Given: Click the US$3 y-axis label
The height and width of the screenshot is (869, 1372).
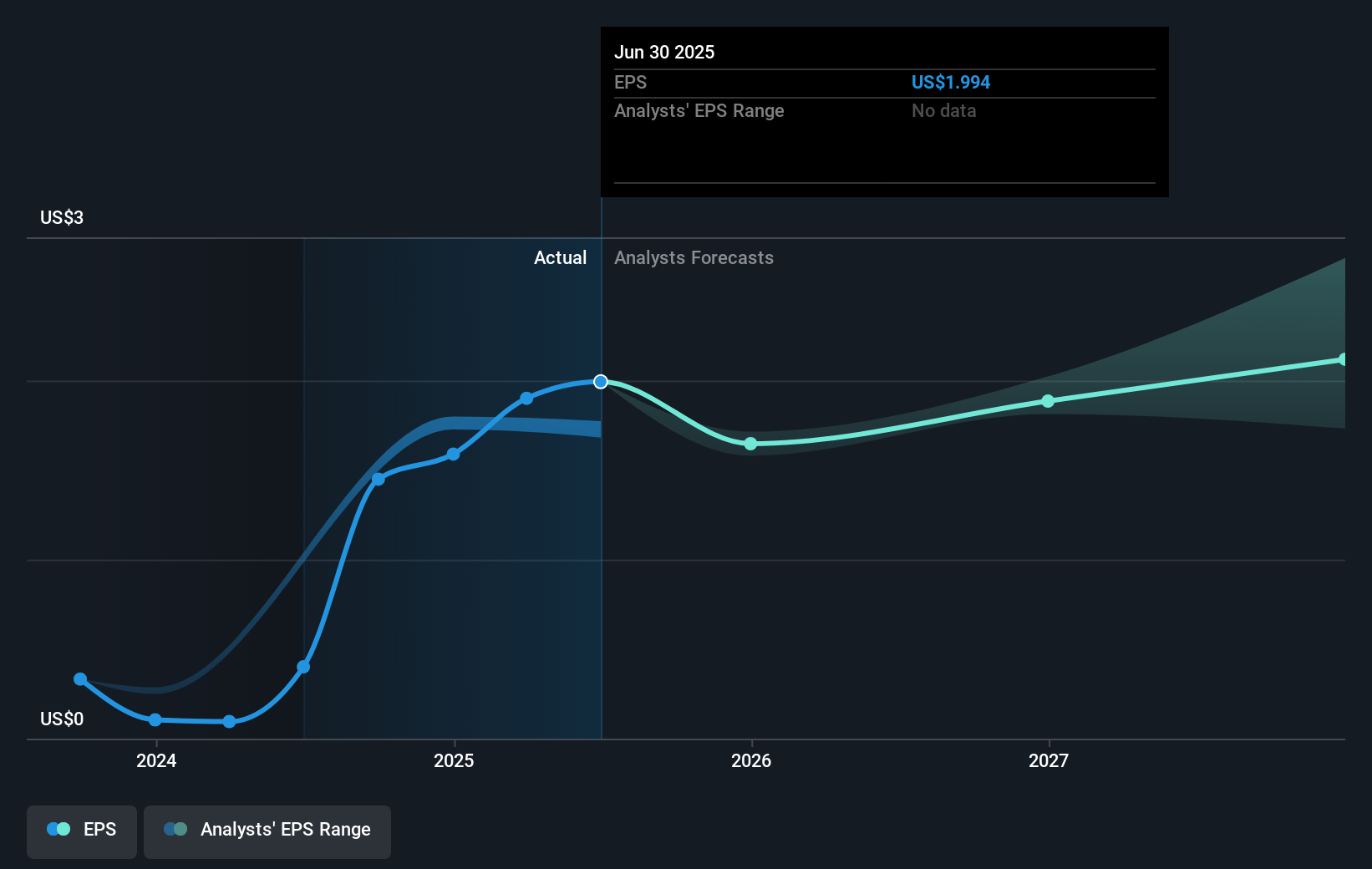Looking at the screenshot, I should pyautogui.click(x=62, y=218).
